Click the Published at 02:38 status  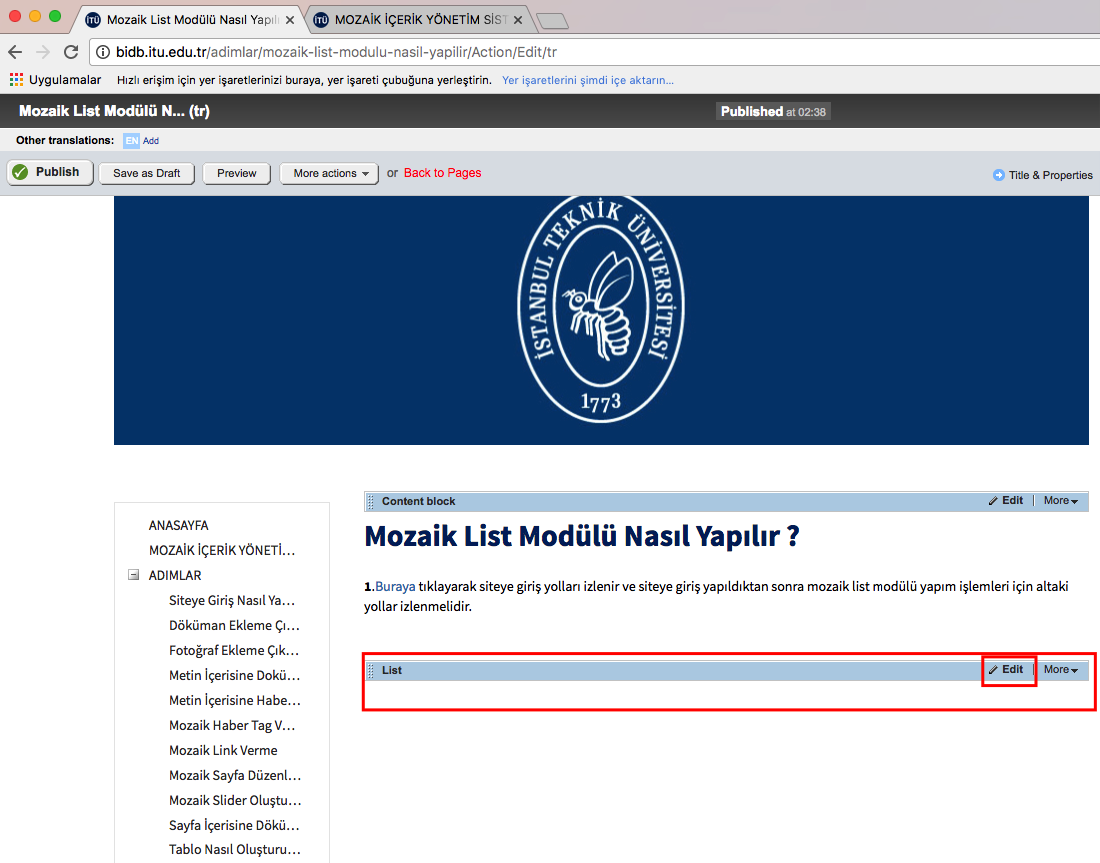[773, 112]
